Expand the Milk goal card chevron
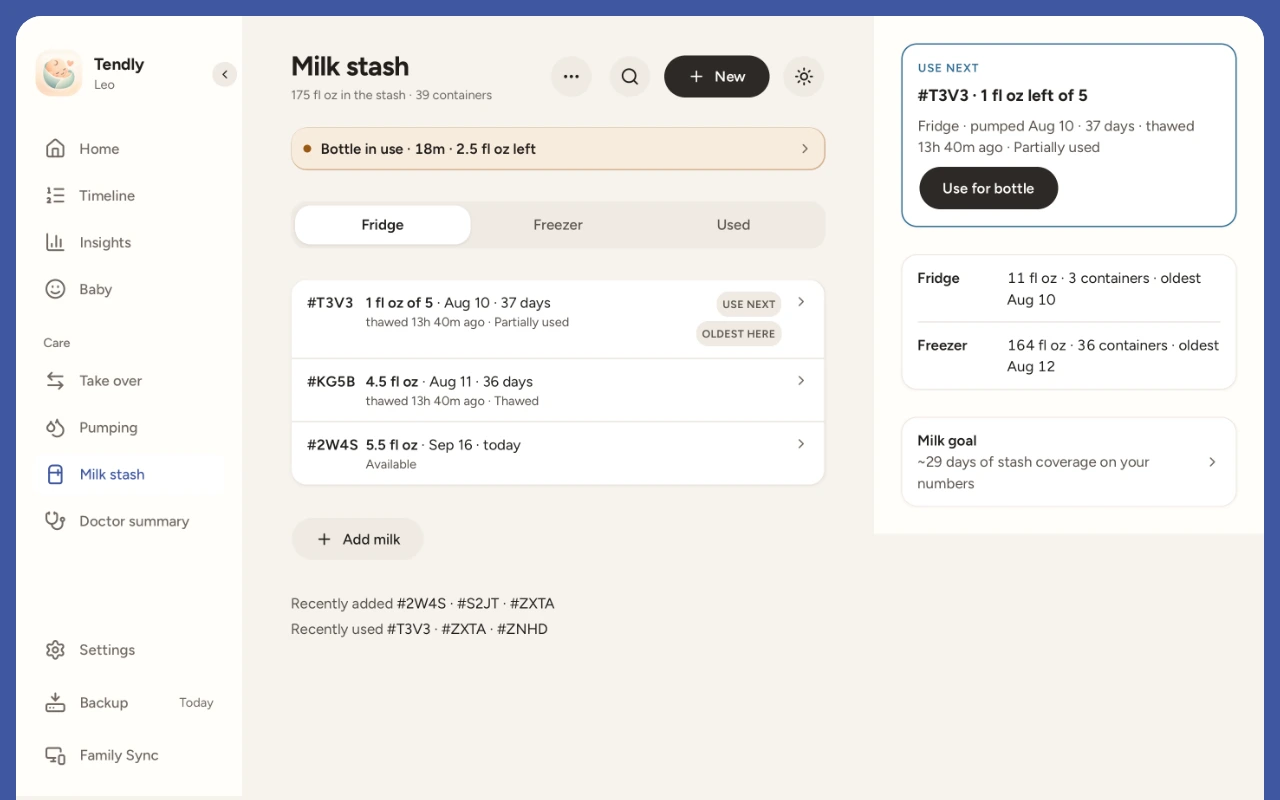 pyautogui.click(x=1212, y=462)
